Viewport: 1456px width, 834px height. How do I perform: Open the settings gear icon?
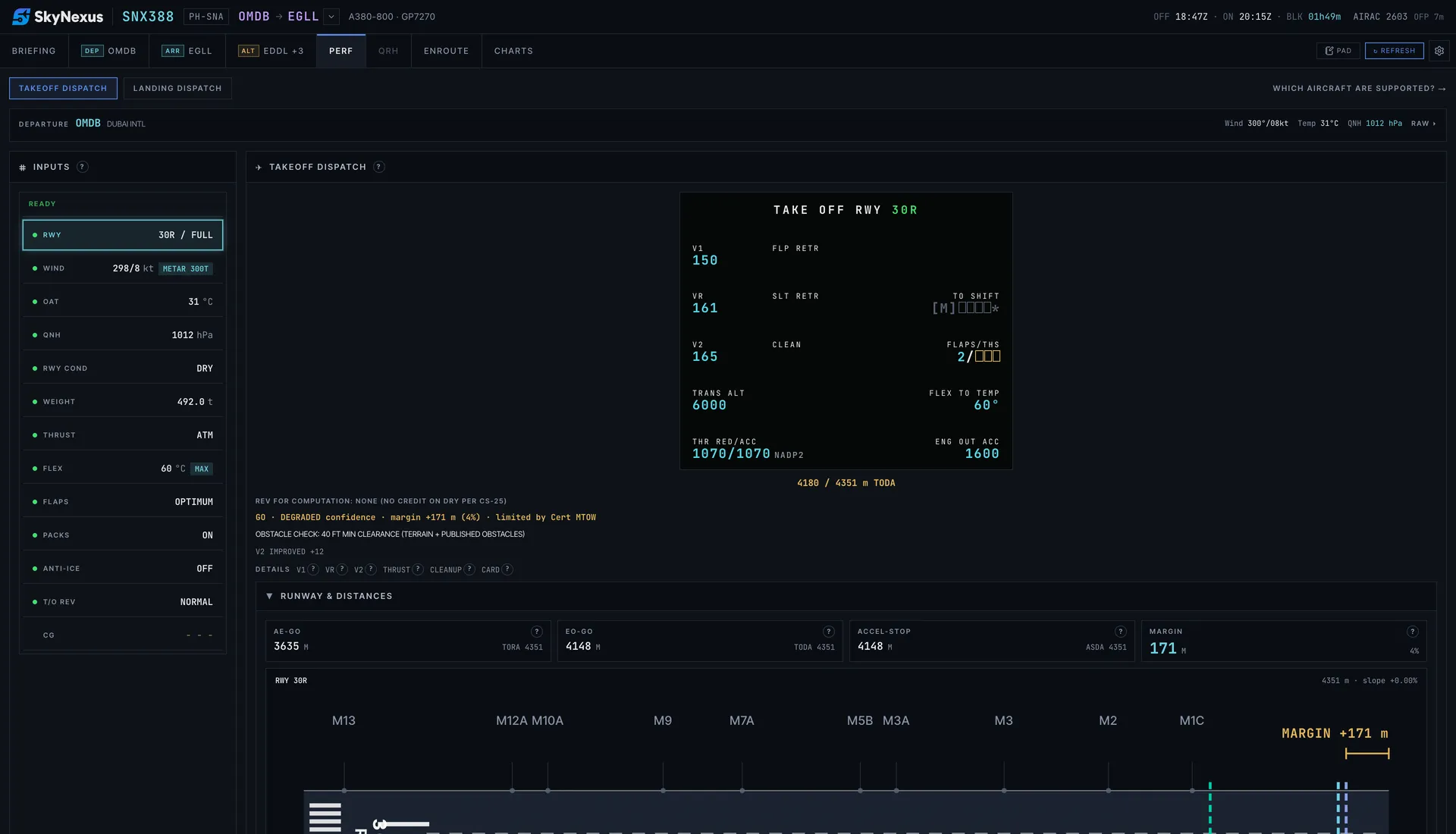(1439, 51)
